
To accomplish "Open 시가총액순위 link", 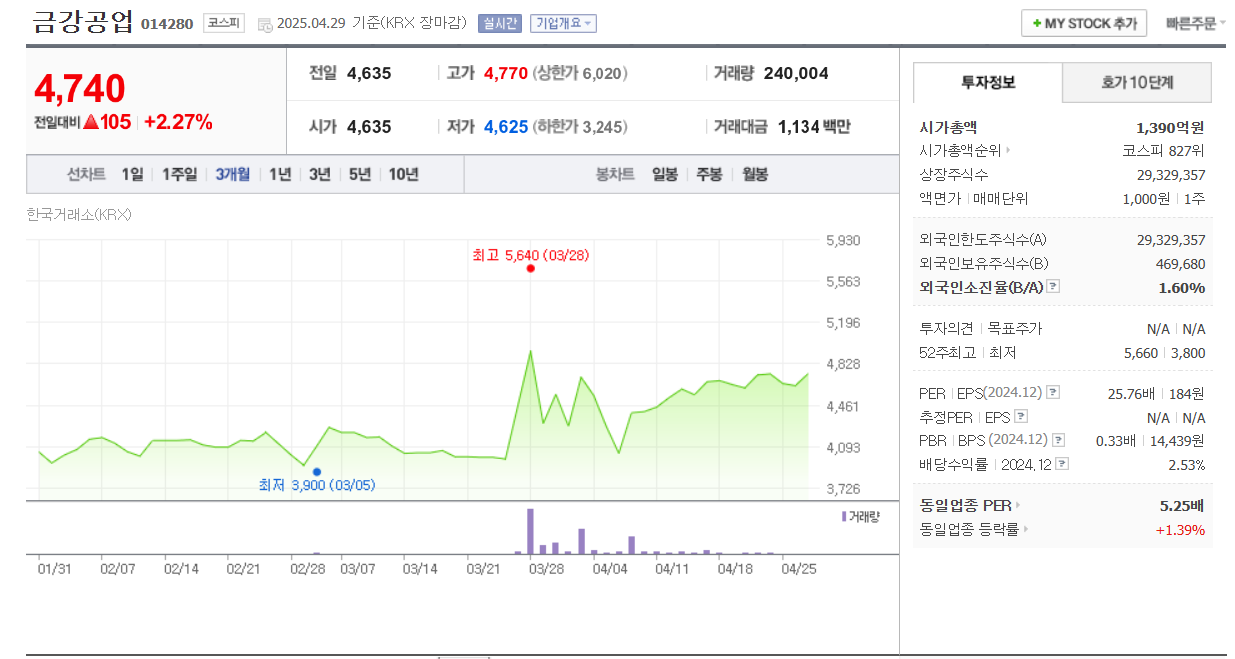I will (960, 151).
